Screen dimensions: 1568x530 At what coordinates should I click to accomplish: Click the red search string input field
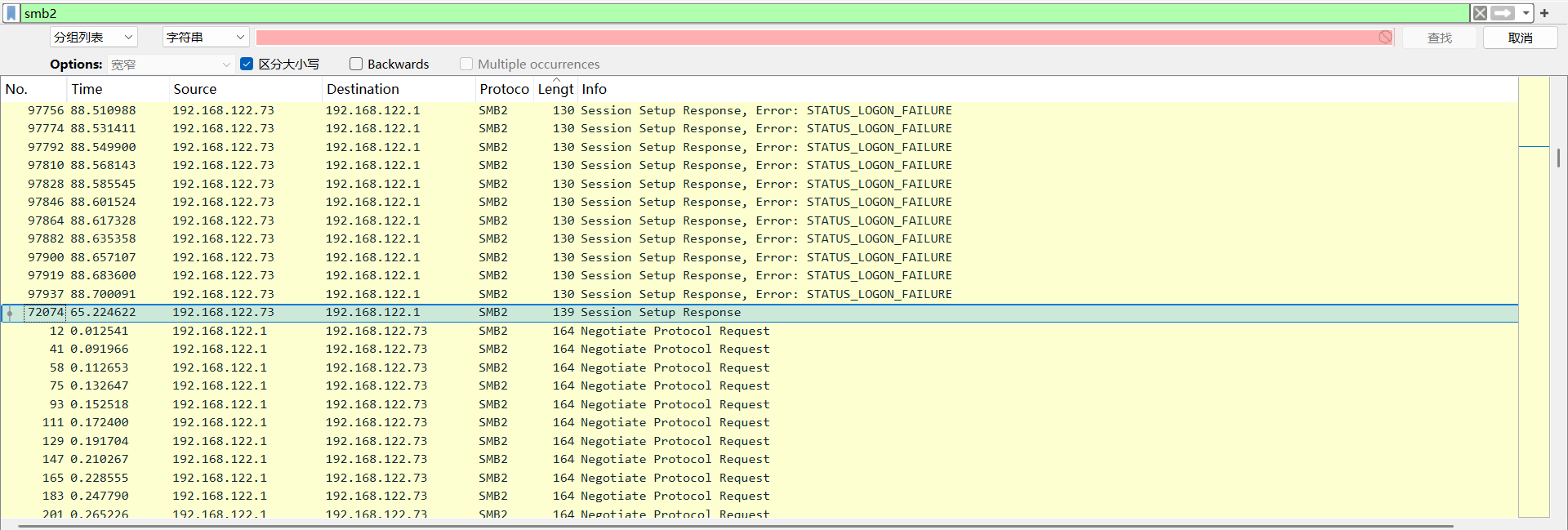817,38
